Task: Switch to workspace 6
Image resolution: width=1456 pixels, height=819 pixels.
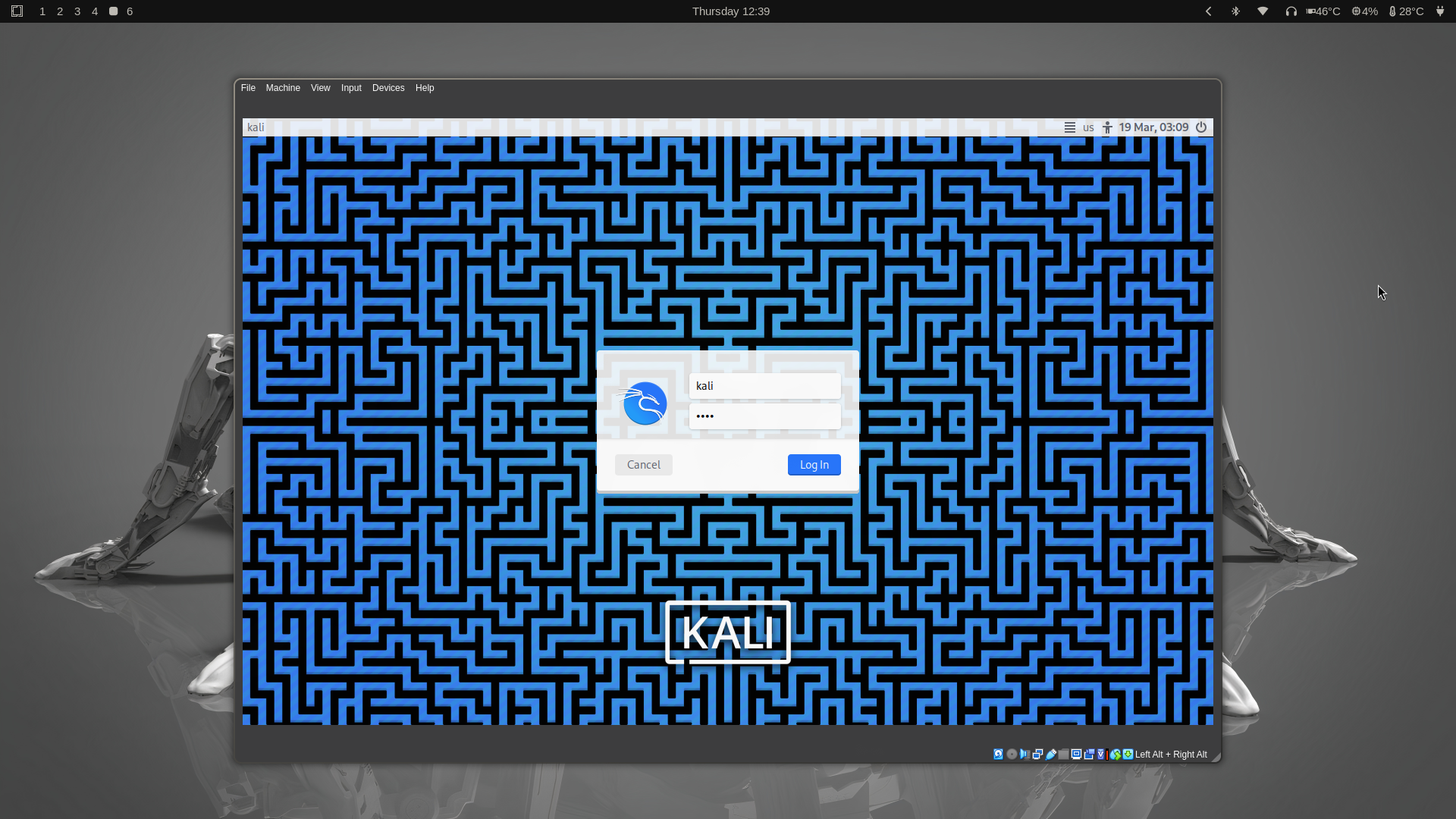Action: (x=130, y=11)
